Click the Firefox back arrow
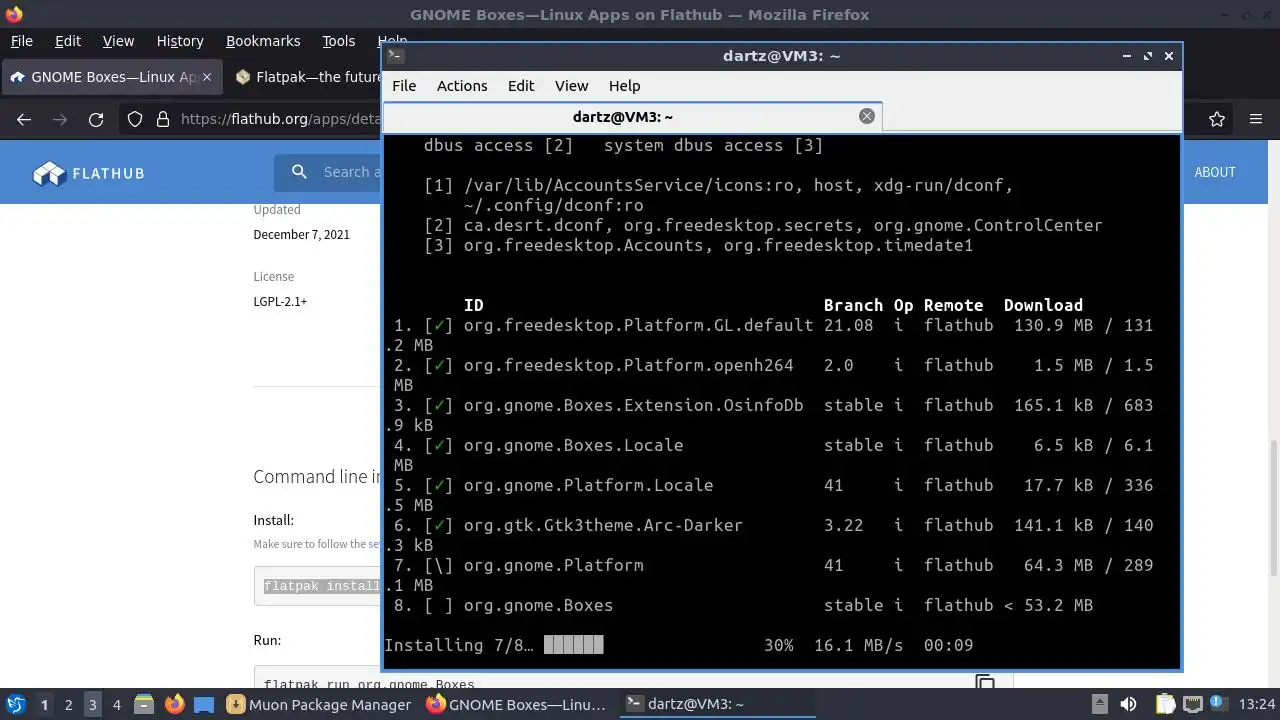Image resolution: width=1280 pixels, height=720 pixels. coord(24,119)
